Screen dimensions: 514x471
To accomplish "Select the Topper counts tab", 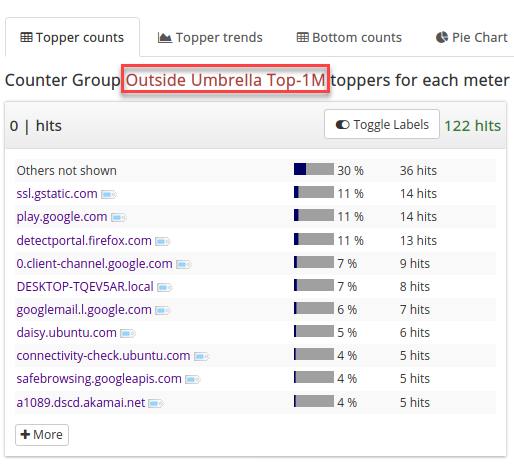I will 72,38.
